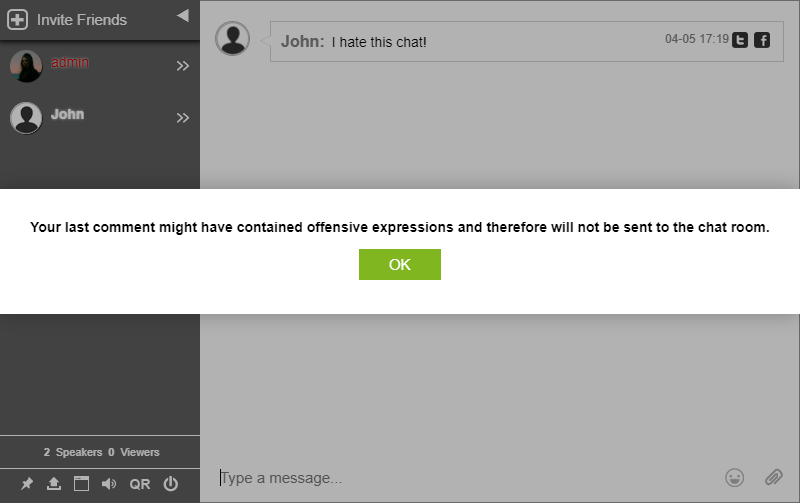800x503 pixels.
Task: Select John in the user list
Action: click(x=68, y=115)
